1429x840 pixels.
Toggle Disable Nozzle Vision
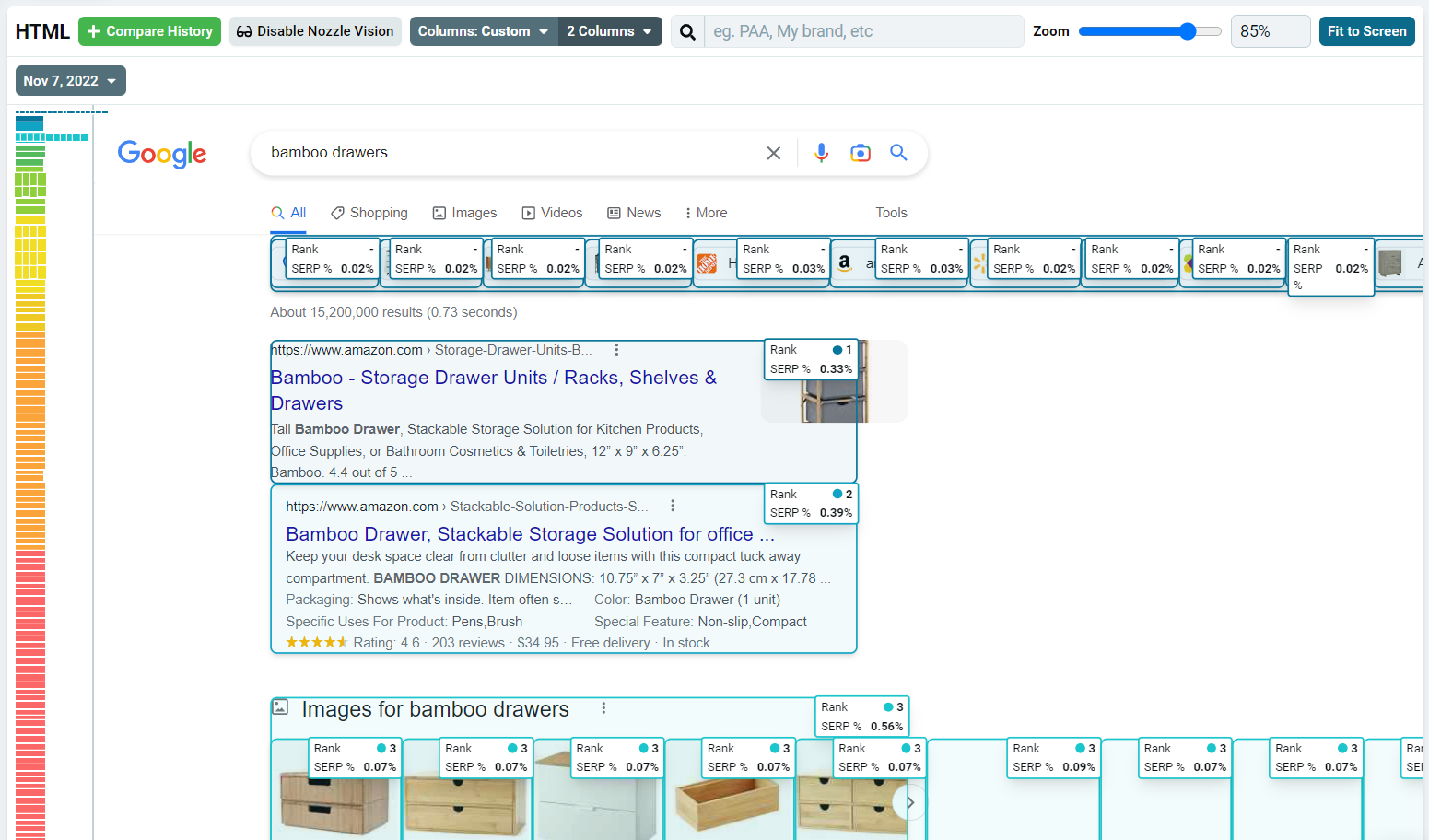[x=315, y=31]
